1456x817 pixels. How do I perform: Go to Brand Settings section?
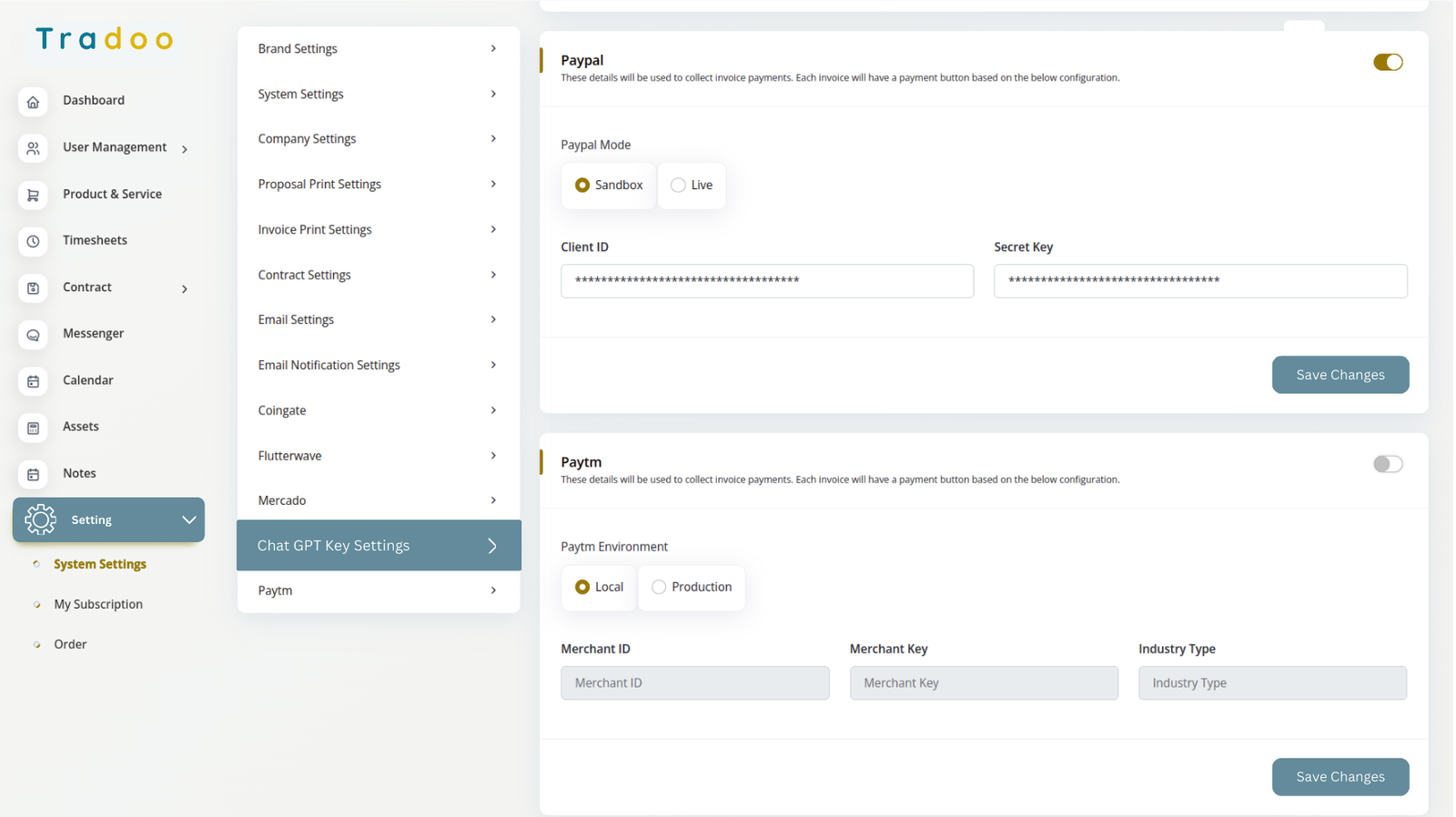[378, 49]
